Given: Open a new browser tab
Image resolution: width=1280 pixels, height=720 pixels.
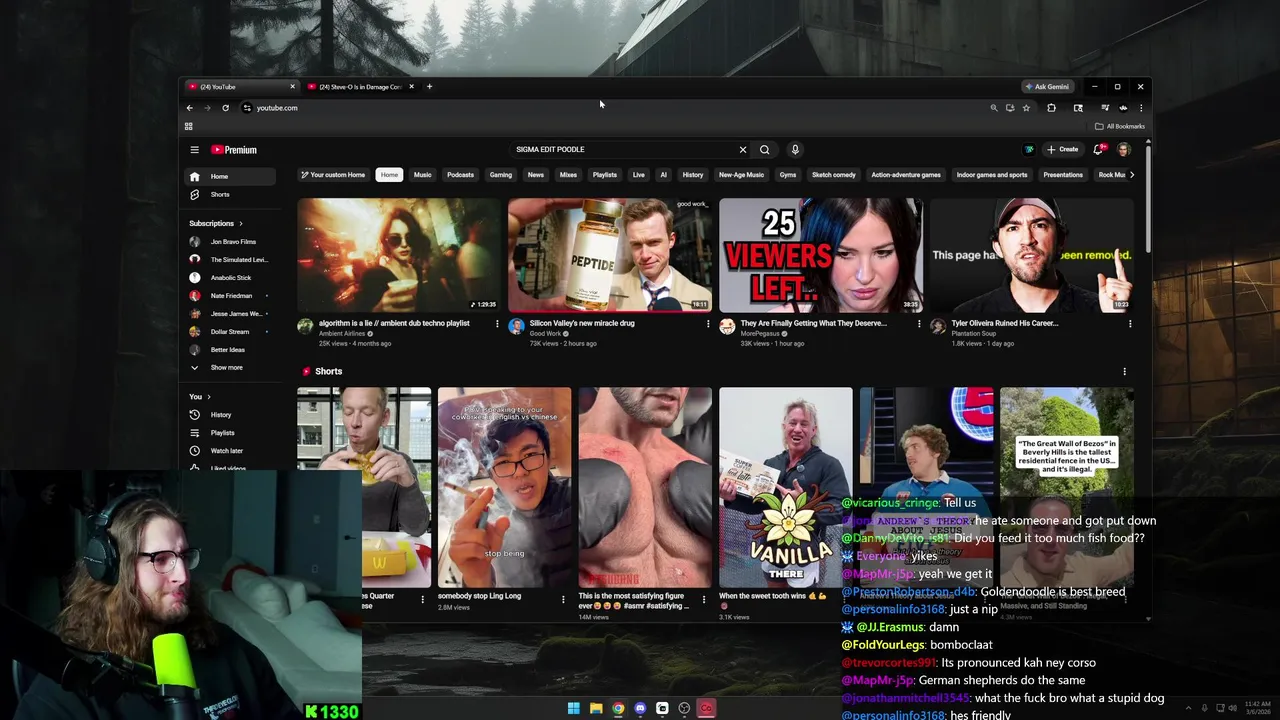Looking at the screenshot, I should point(429,87).
